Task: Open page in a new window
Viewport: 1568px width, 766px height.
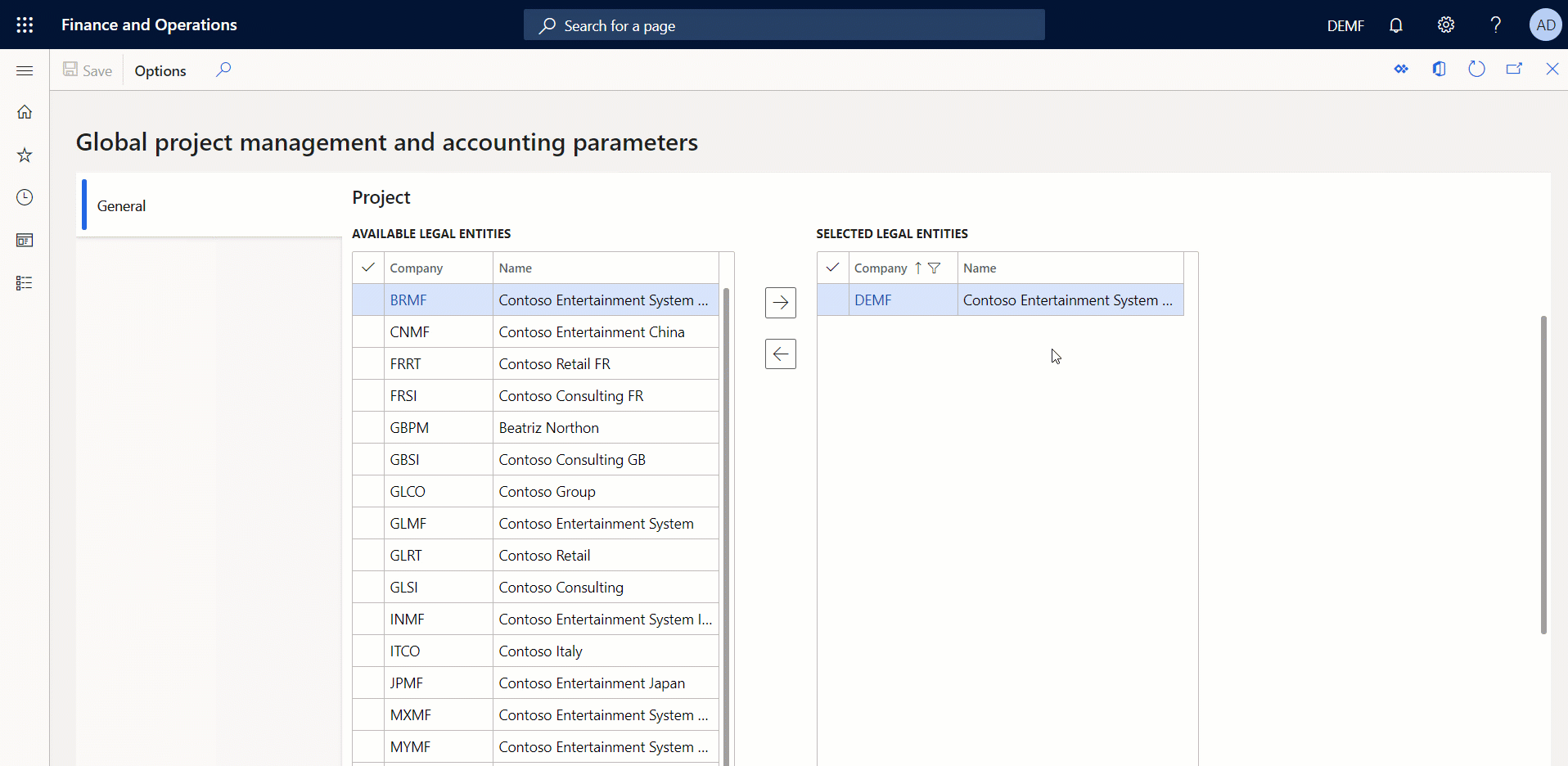Action: coord(1514,69)
